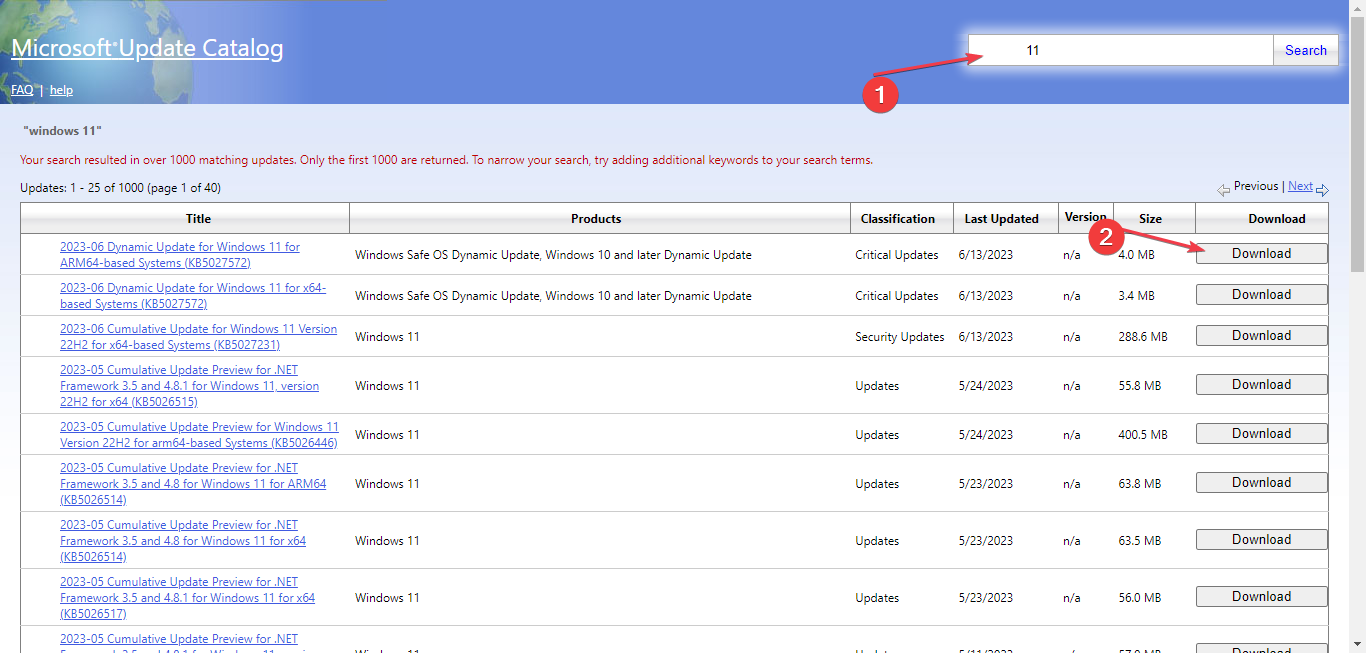Sort results by the Last Updated column
This screenshot has width=1366, height=653.
tap(1004, 218)
